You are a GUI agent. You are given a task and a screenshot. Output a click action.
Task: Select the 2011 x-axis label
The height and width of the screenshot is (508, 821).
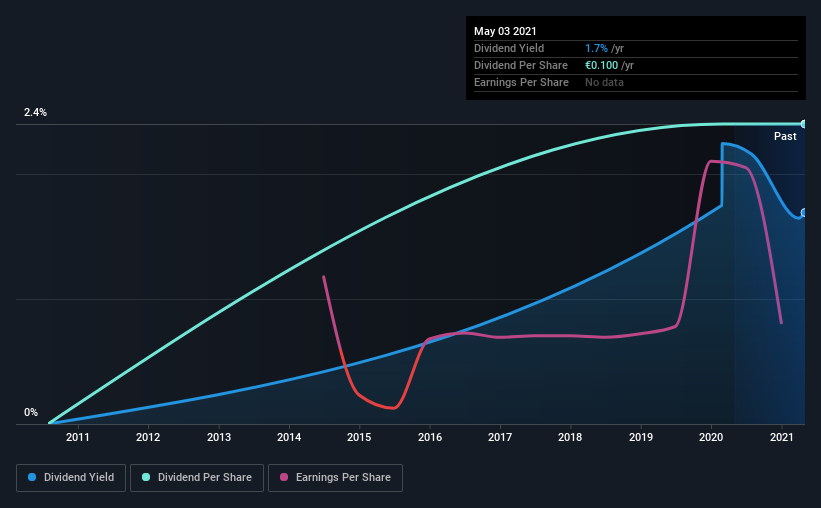click(x=77, y=437)
